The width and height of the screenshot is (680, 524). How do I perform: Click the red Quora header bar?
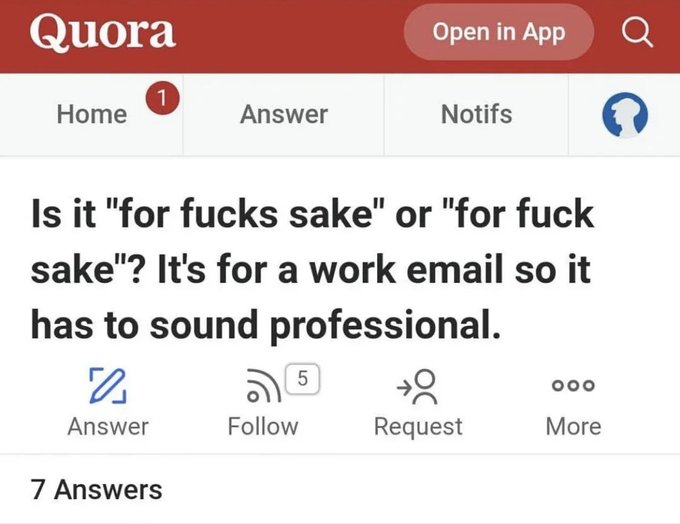click(x=290, y=35)
